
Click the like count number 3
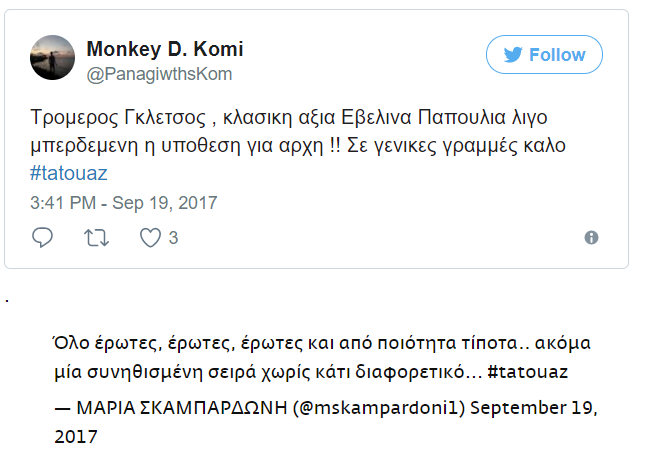coord(174,238)
